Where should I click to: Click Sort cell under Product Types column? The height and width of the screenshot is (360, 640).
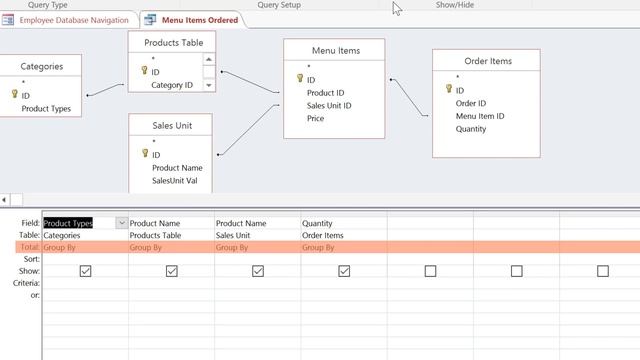tap(85, 259)
